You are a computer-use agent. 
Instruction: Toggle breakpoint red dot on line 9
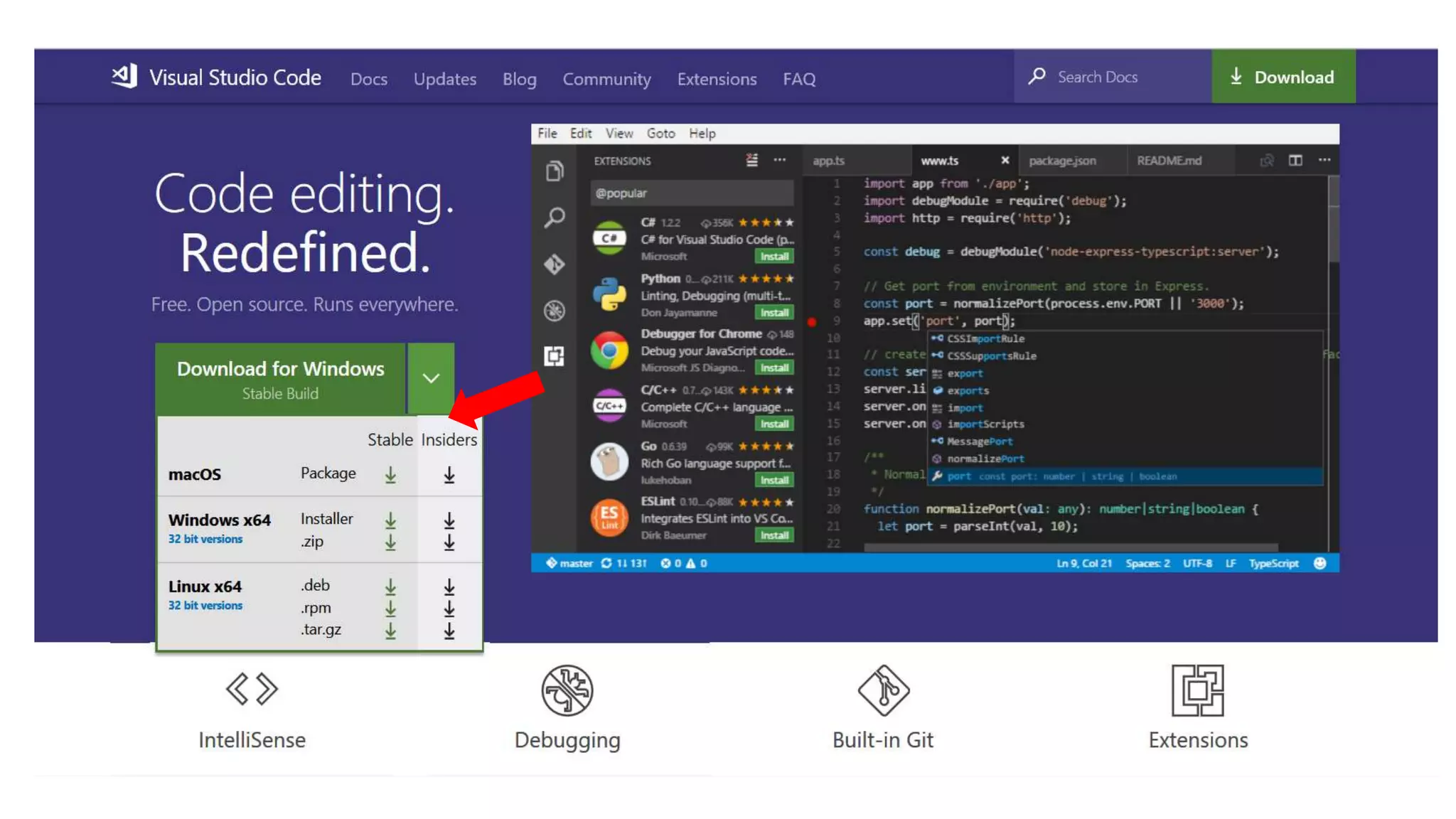point(812,321)
